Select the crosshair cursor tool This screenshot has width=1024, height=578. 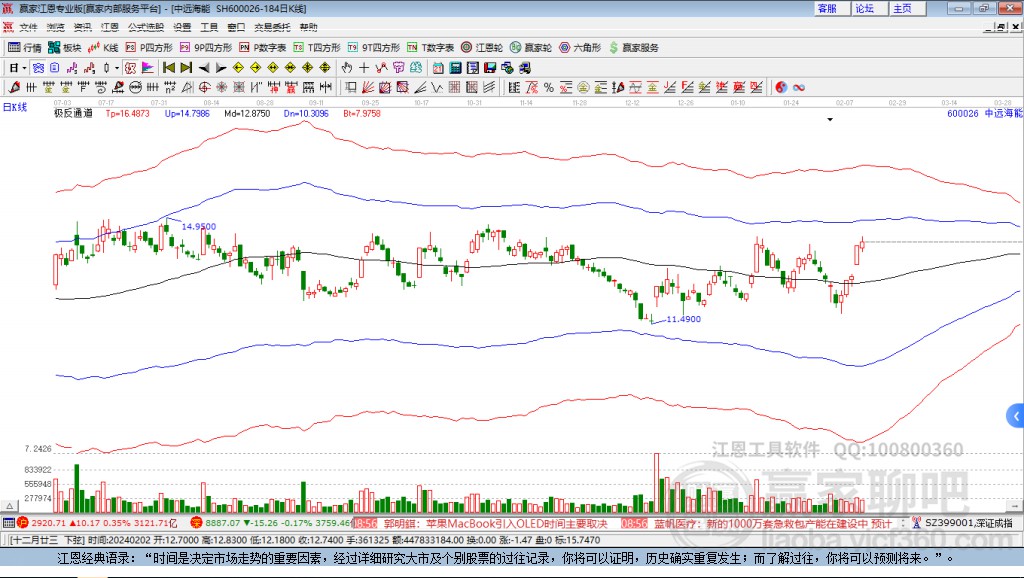(x=364, y=68)
